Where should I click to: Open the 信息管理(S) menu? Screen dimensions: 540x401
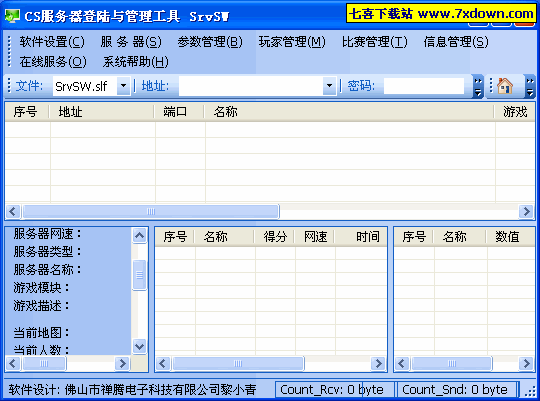click(x=456, y=42)
